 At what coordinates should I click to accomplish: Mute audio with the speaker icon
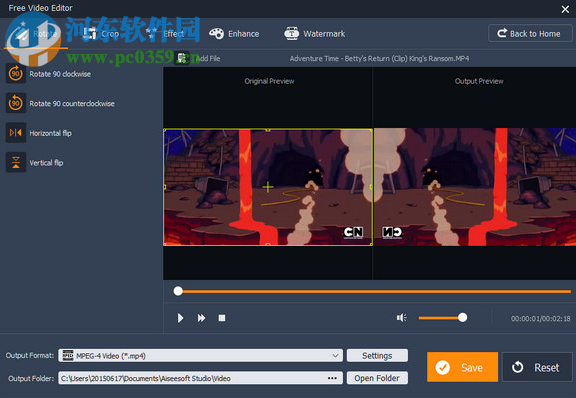pyautogui.click(x=402, y=318)
